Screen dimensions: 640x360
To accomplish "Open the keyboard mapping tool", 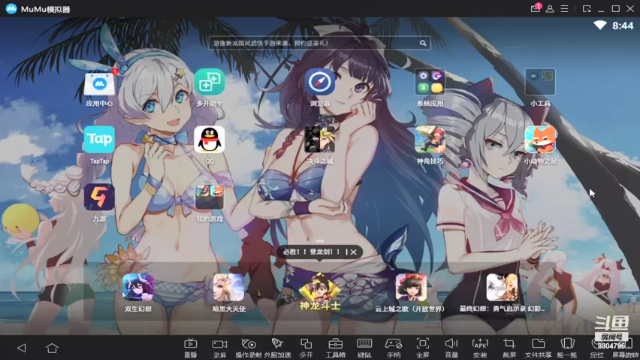I will [364, 348].
